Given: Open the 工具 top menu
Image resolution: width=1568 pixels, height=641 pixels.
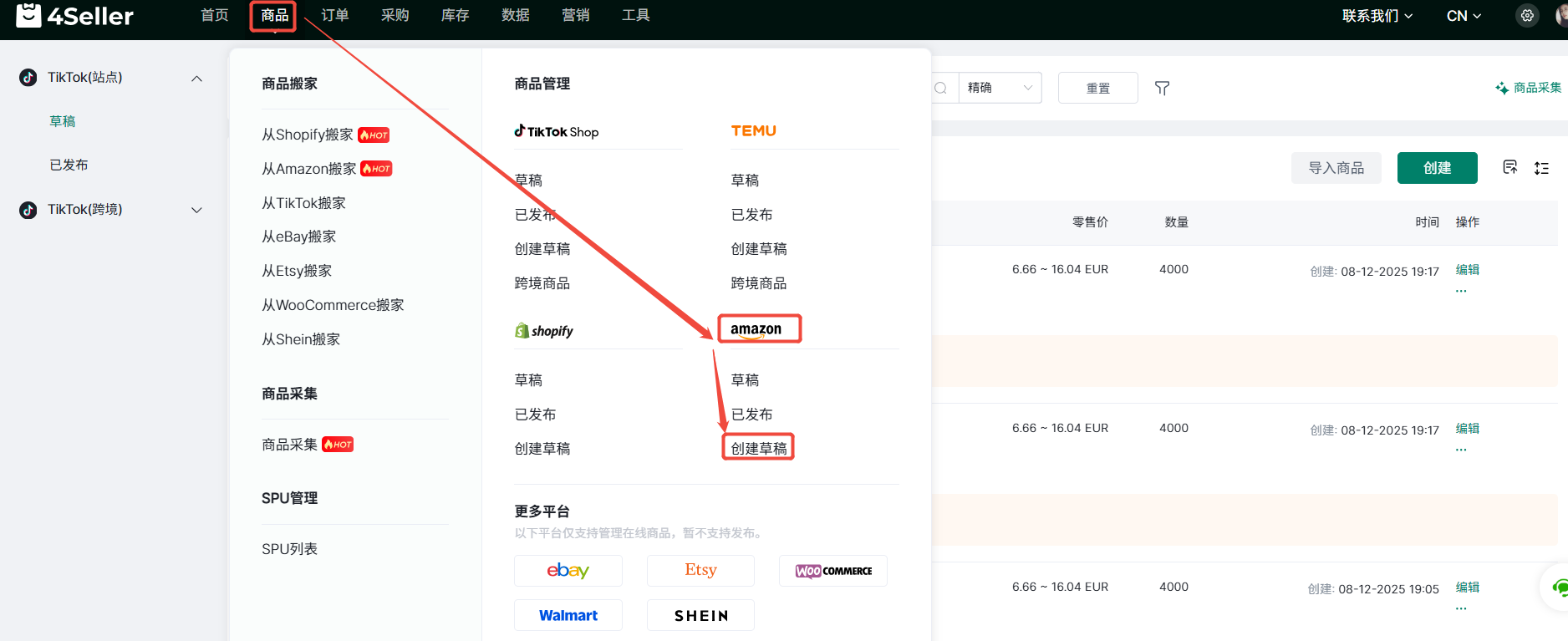Looking at the screenshot, I should point(636,15).
